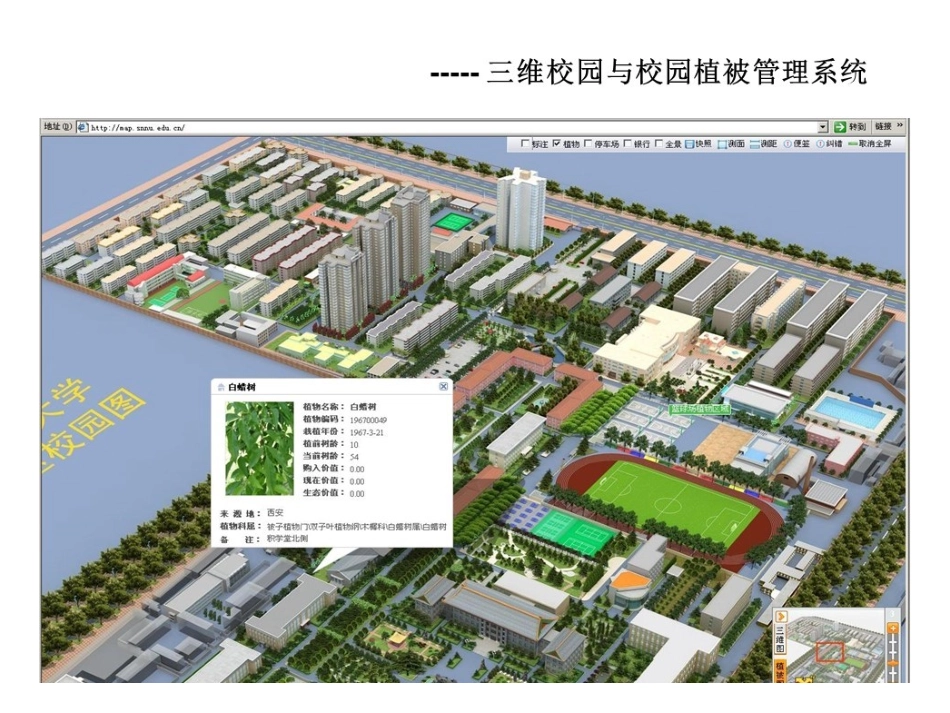Click the home icon in popup title
The image size is (950, 713).
tap(221, 387)
